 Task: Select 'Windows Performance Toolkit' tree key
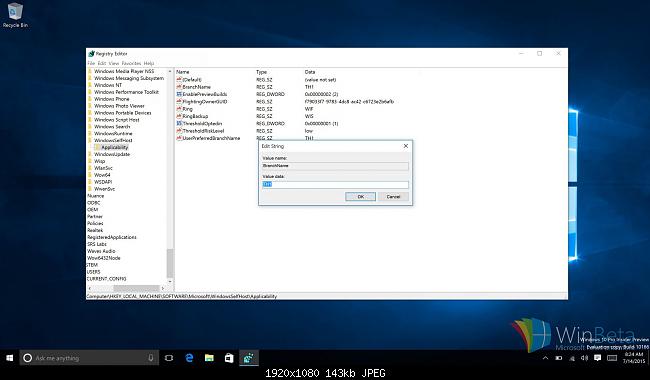click(x=126, y=92)
